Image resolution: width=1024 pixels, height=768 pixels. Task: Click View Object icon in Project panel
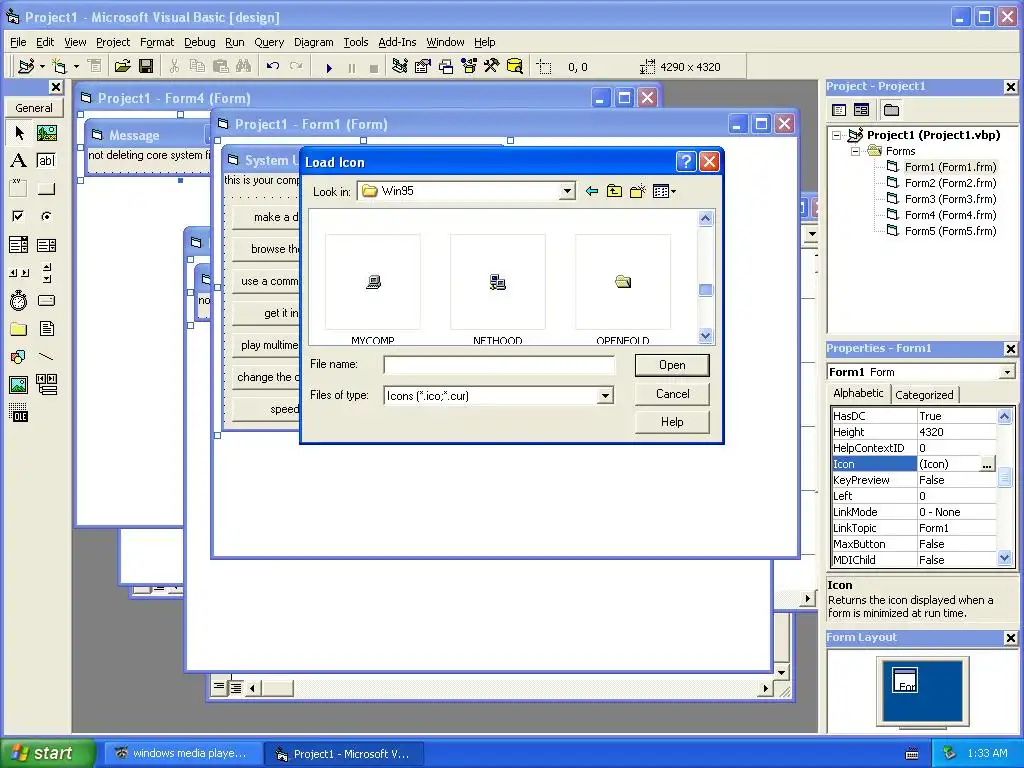tap(861, 110)
